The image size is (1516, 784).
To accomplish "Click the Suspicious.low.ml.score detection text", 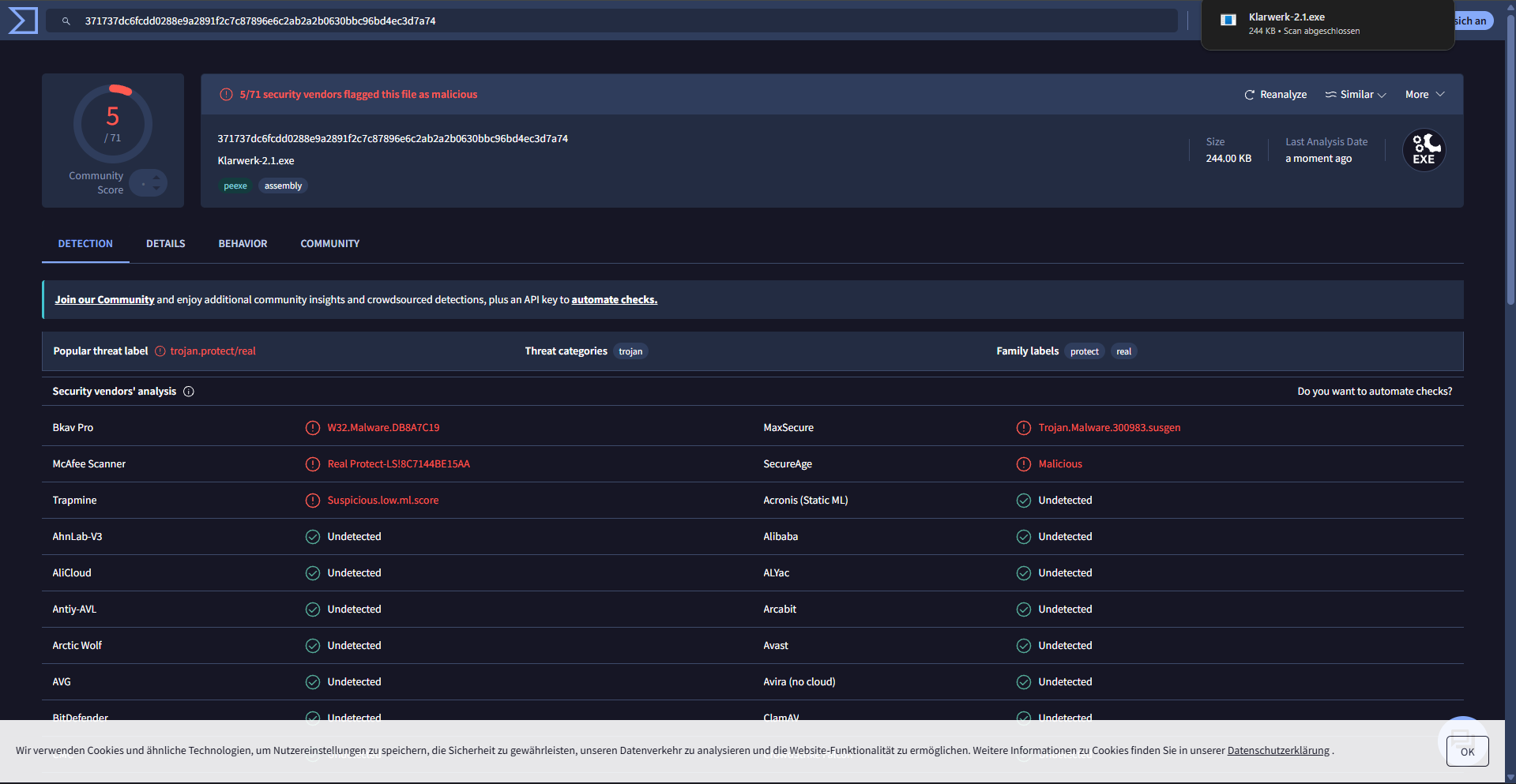I will pyautogui.click(x=383, y=501).
